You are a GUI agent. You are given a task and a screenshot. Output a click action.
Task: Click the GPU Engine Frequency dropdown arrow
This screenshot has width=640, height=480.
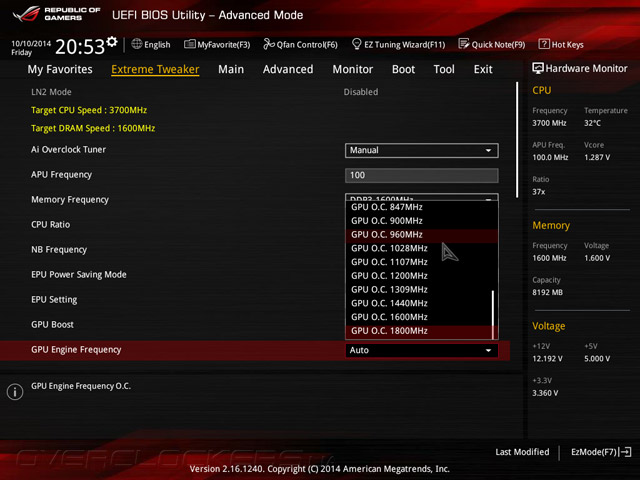pyautogui.click(x=488, y=351)
